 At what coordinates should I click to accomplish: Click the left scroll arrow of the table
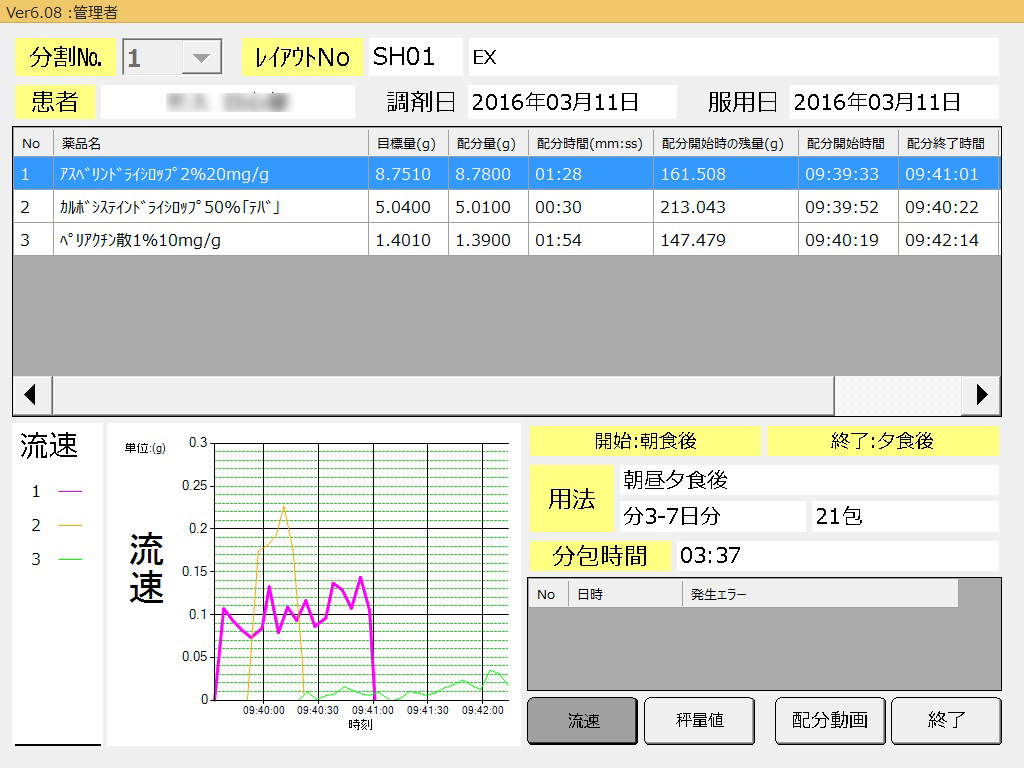[x=31, y=395]
